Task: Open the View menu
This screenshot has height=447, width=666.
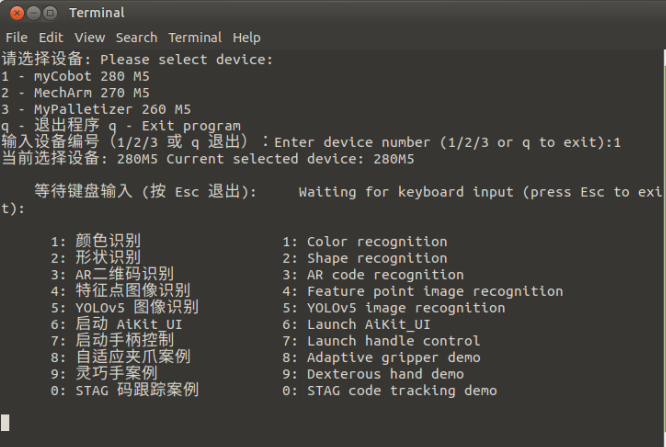Action: [x=89, y=37]
